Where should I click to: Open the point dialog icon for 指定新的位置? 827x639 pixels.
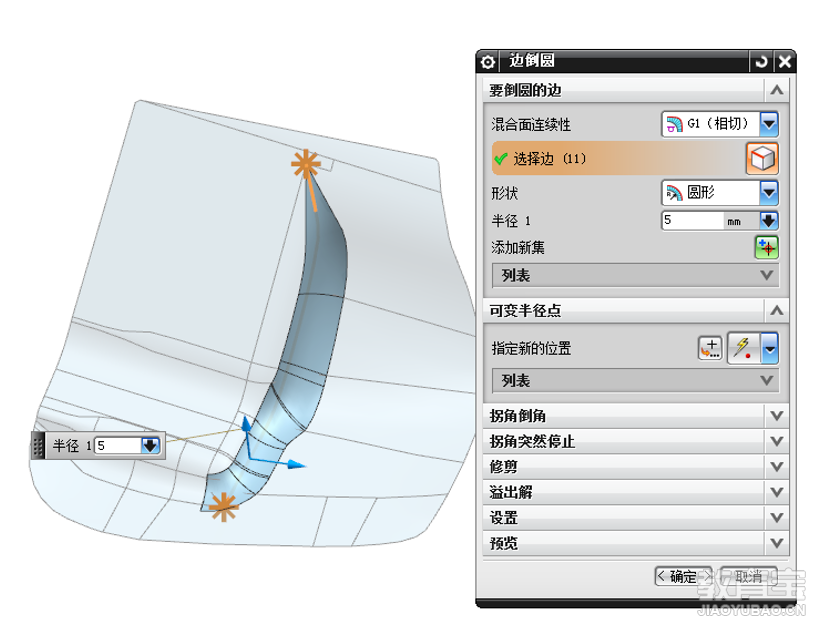pyautogui.click(x=710, y=348)
